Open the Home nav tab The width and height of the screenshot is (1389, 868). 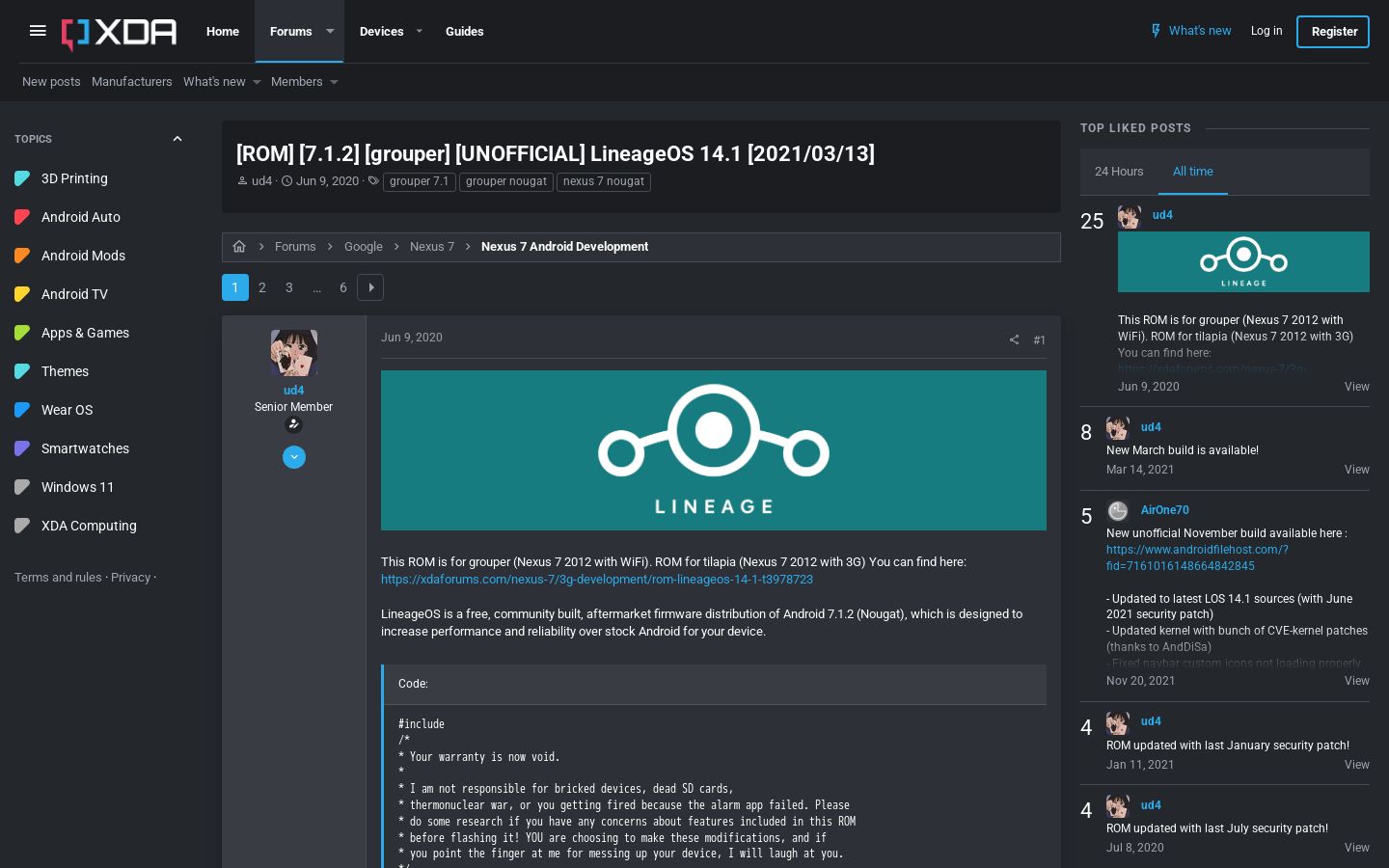click(223, 31)
